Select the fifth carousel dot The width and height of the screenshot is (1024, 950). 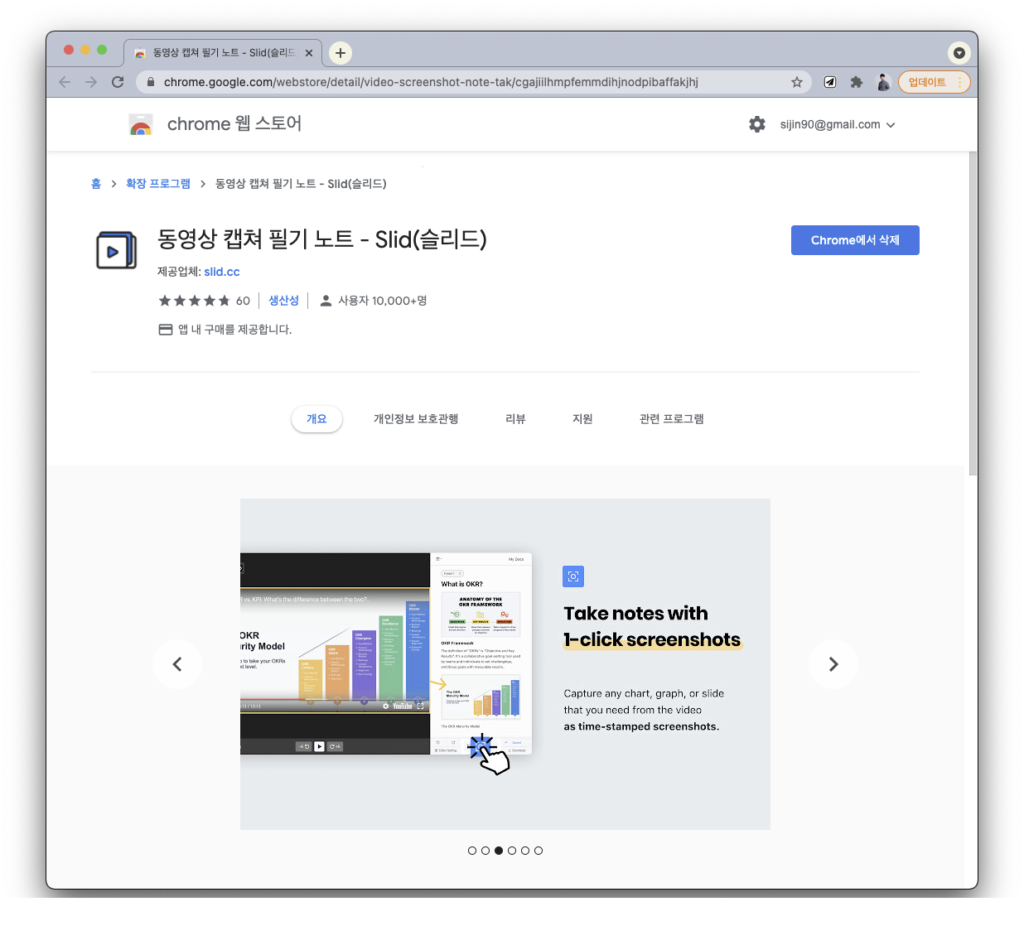tap(525, 851)
